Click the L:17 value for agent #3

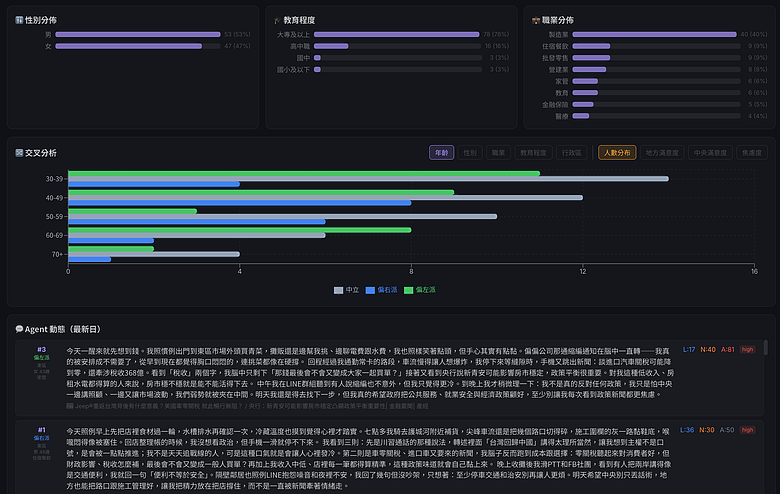point(689,349)
